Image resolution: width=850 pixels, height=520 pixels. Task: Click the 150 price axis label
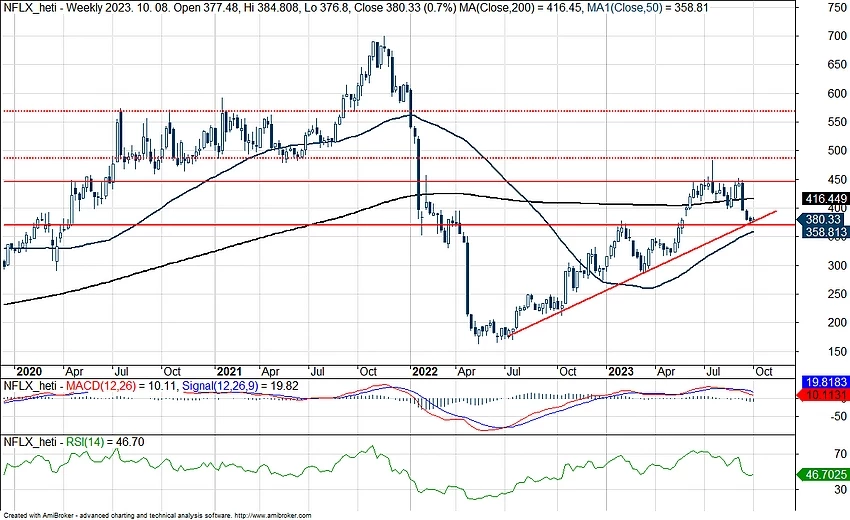(838, 351)
